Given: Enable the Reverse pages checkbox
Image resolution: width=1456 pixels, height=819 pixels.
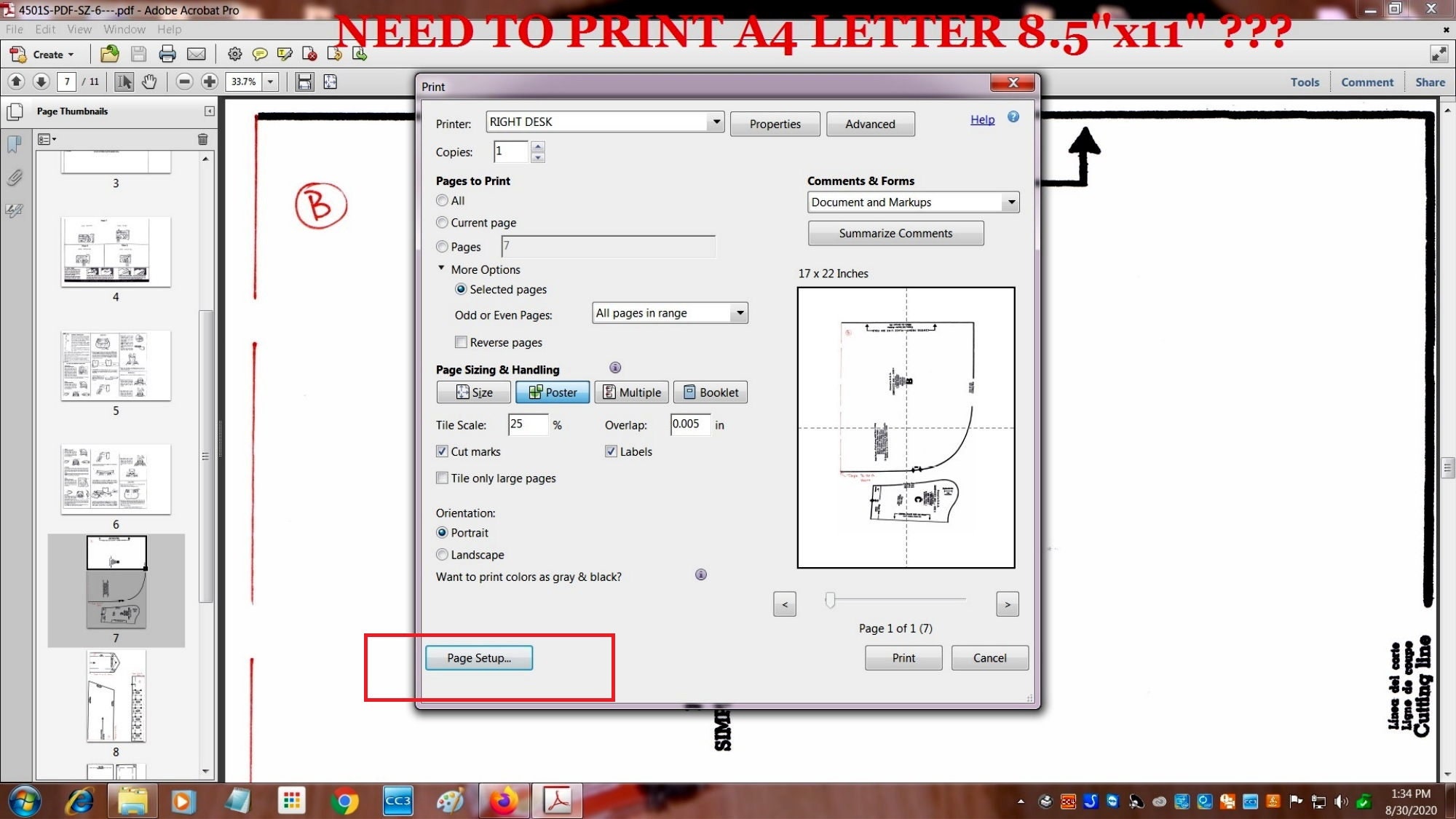Looking at the screenshot, I should click(x=461, y=342).
